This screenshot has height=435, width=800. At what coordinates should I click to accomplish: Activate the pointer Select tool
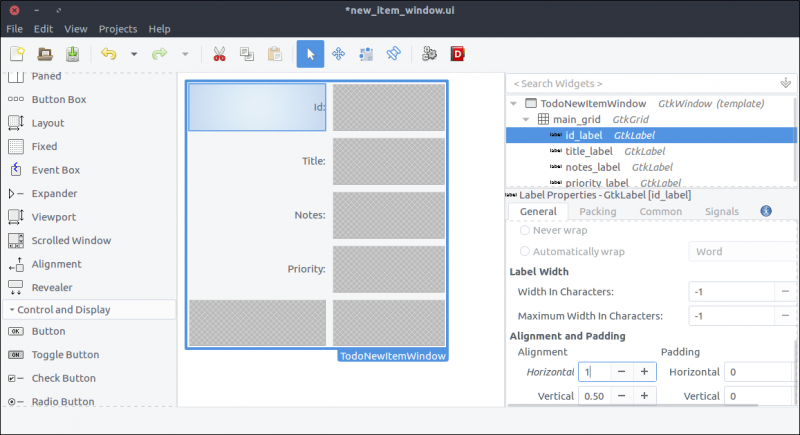(310, 54)
